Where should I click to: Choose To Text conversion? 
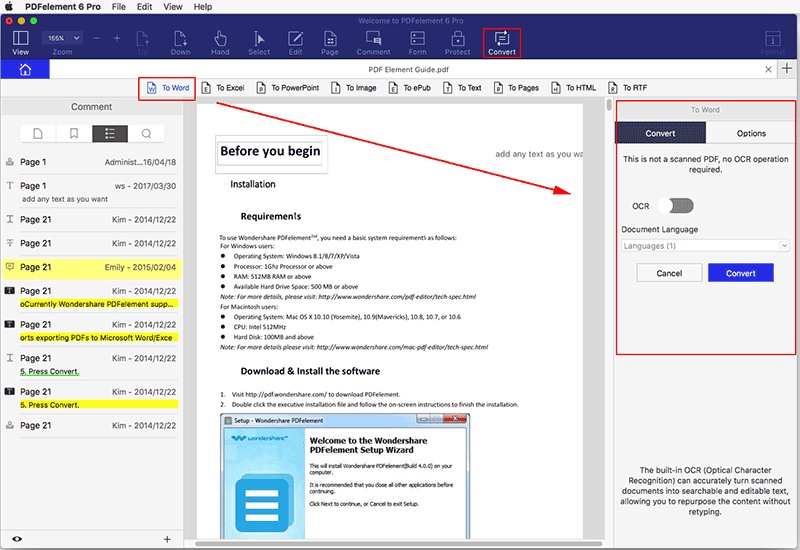point(462,88)
